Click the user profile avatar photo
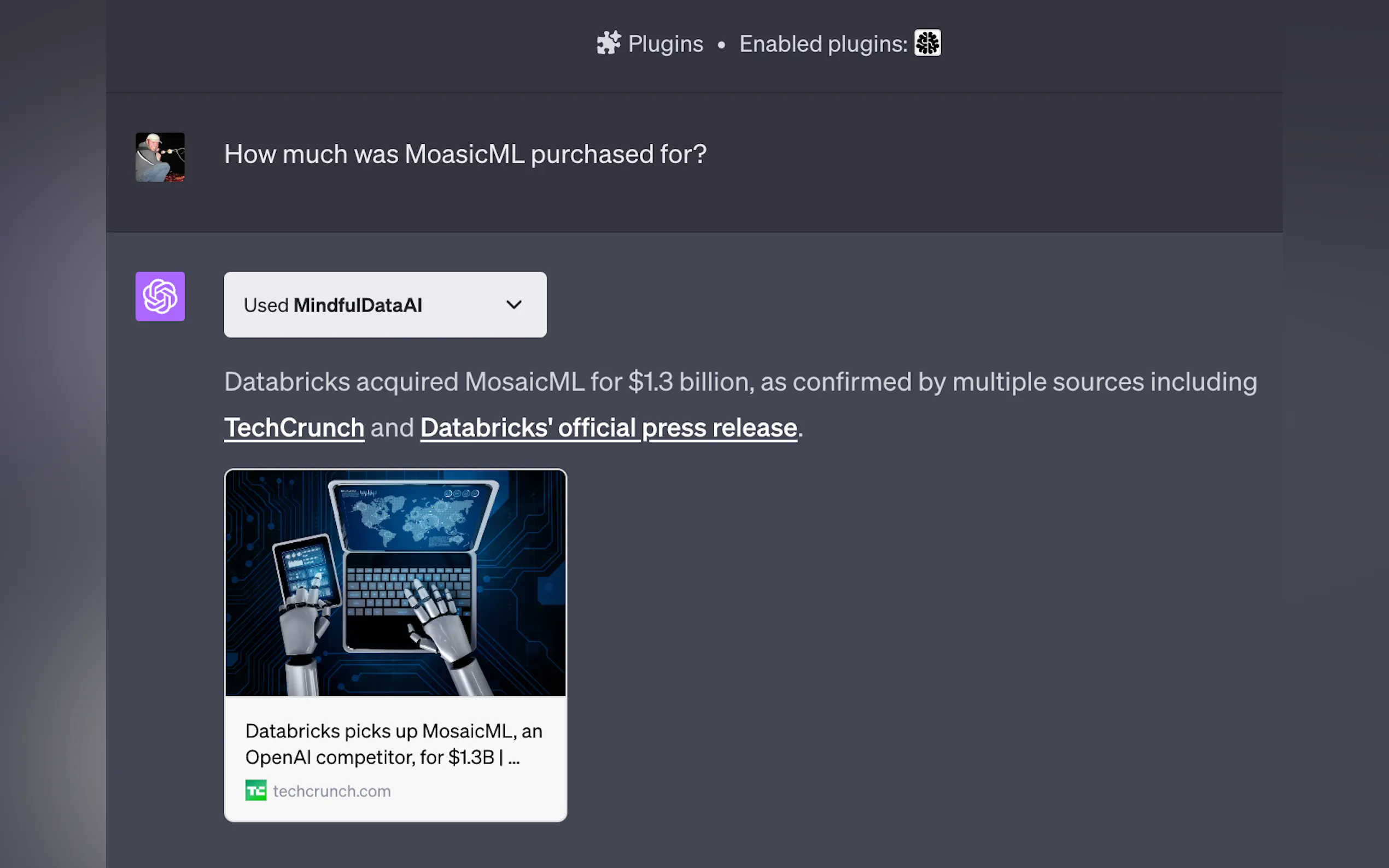 160,157
